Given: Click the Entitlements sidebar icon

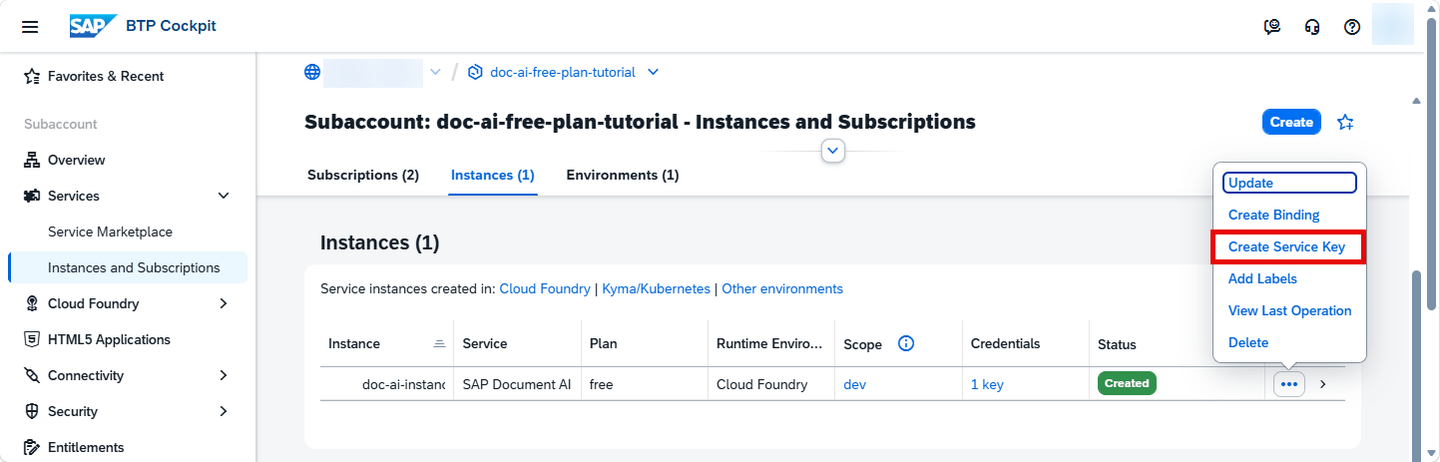Looking at the screenshot, I should (x=31, y=448).
